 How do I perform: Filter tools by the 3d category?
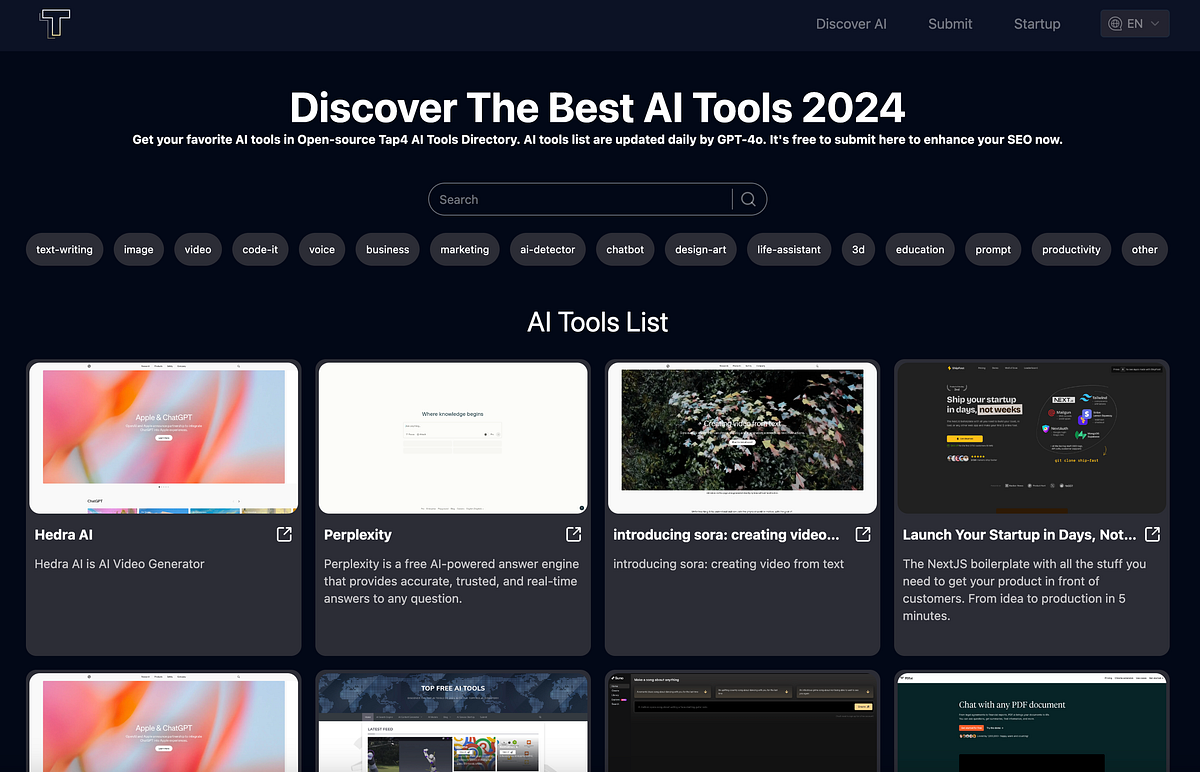858,249
